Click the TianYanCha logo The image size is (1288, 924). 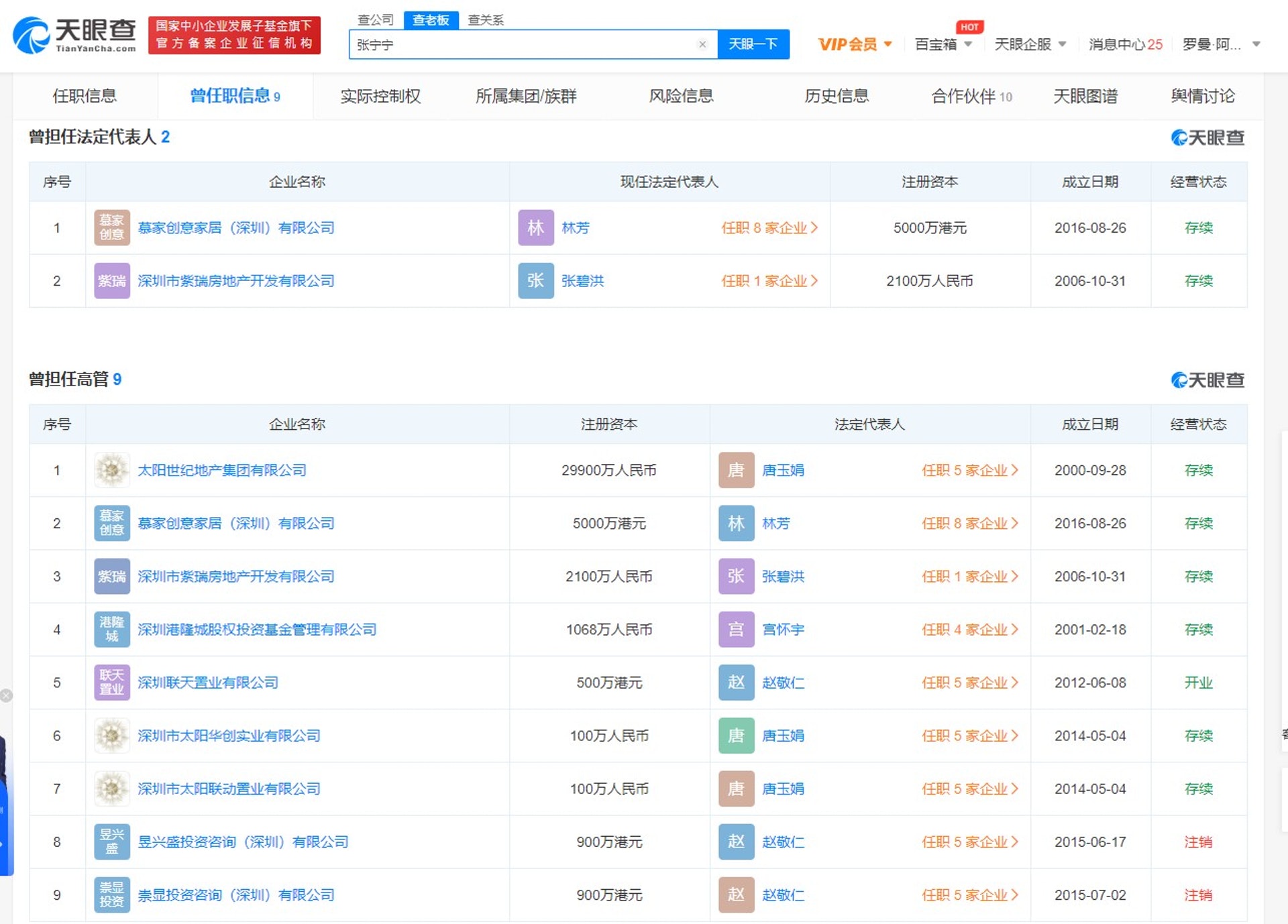pyautogui.click(x=74, y=35)
